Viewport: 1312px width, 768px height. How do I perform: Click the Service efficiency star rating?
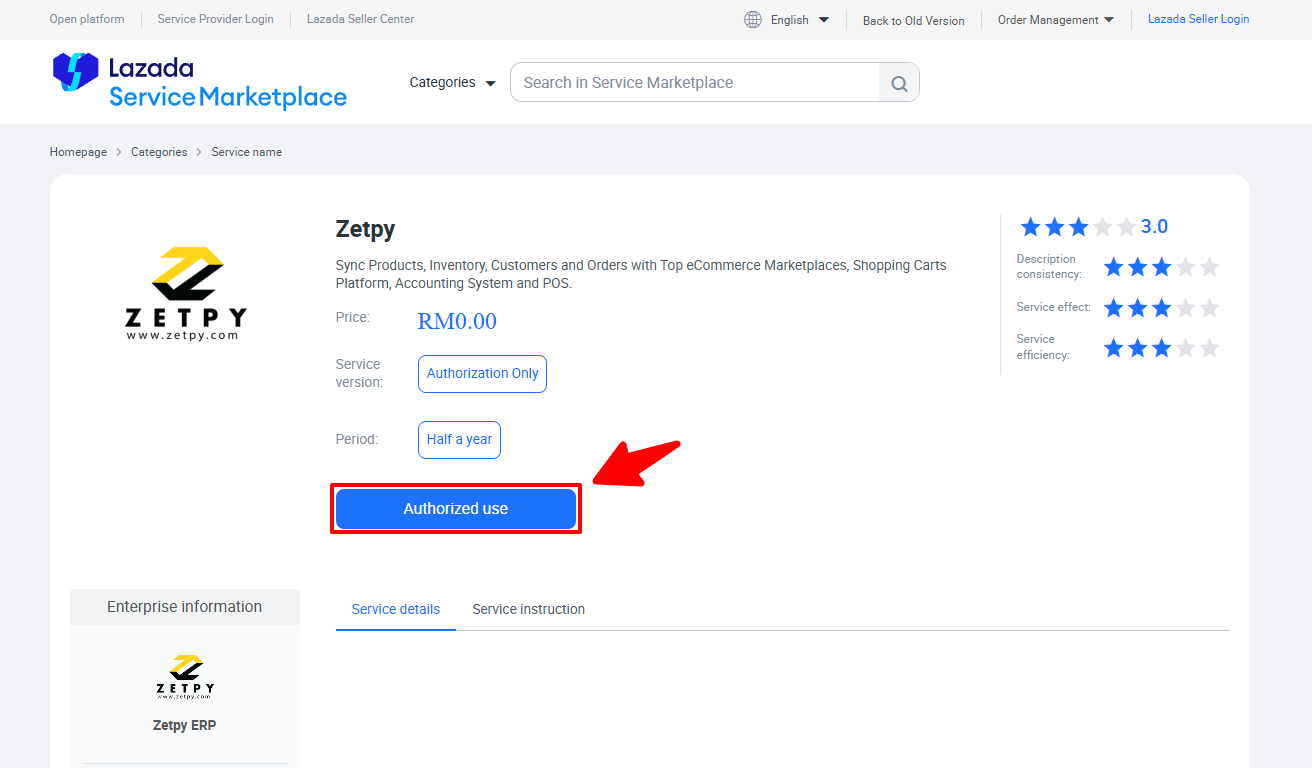(1161, 348)
